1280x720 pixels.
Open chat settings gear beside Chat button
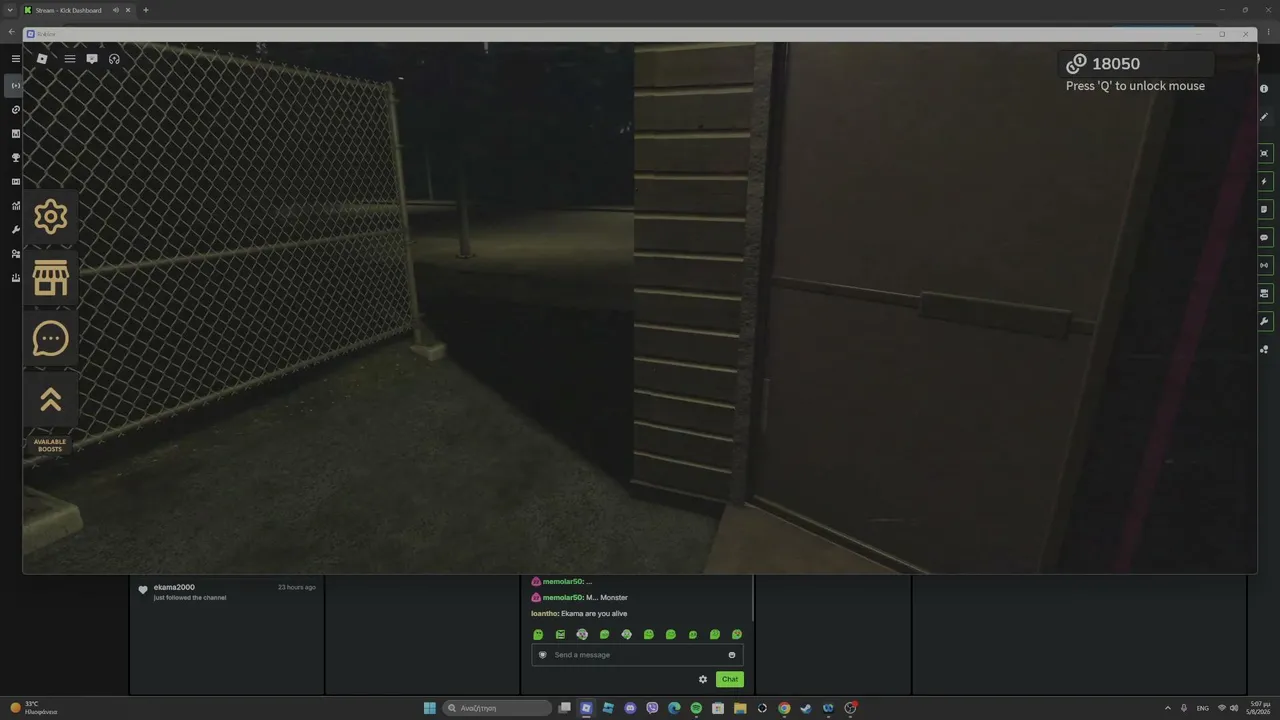703,679
